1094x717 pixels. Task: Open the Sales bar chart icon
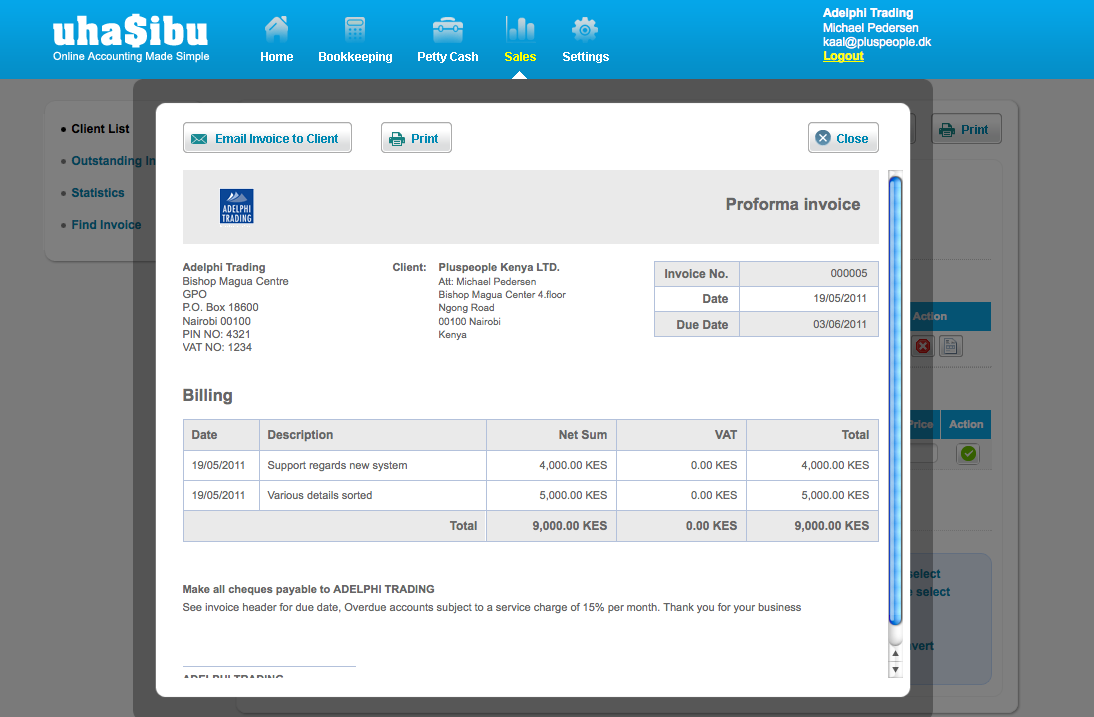pos(520,29)
